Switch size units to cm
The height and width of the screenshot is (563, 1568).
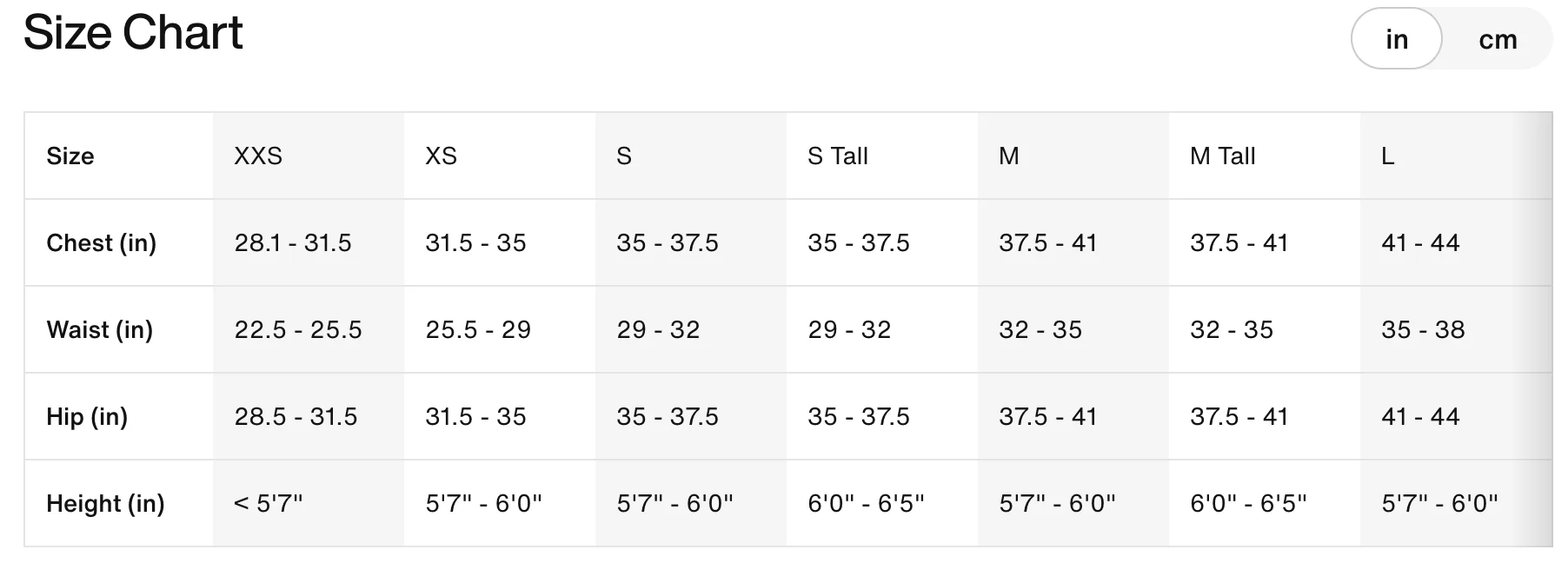(x=1498, y=39)
